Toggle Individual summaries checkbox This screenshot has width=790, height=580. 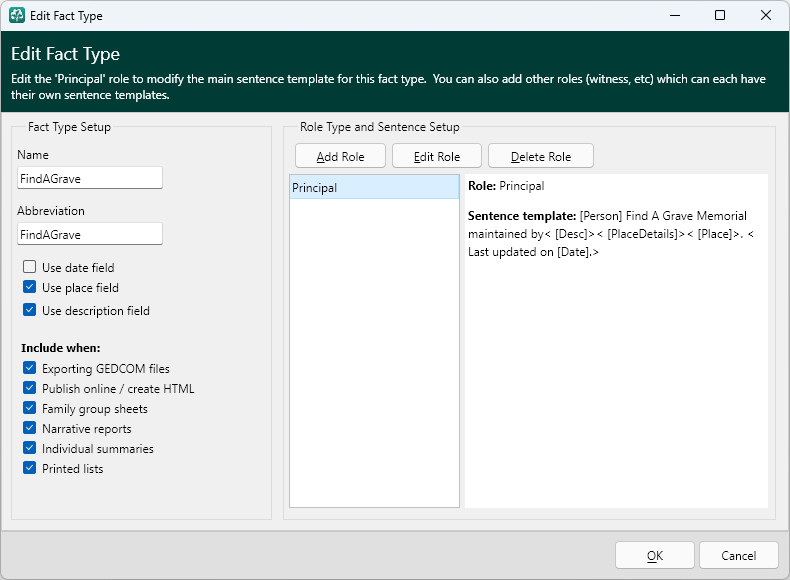pyautogui.click(x=30, y=448)
